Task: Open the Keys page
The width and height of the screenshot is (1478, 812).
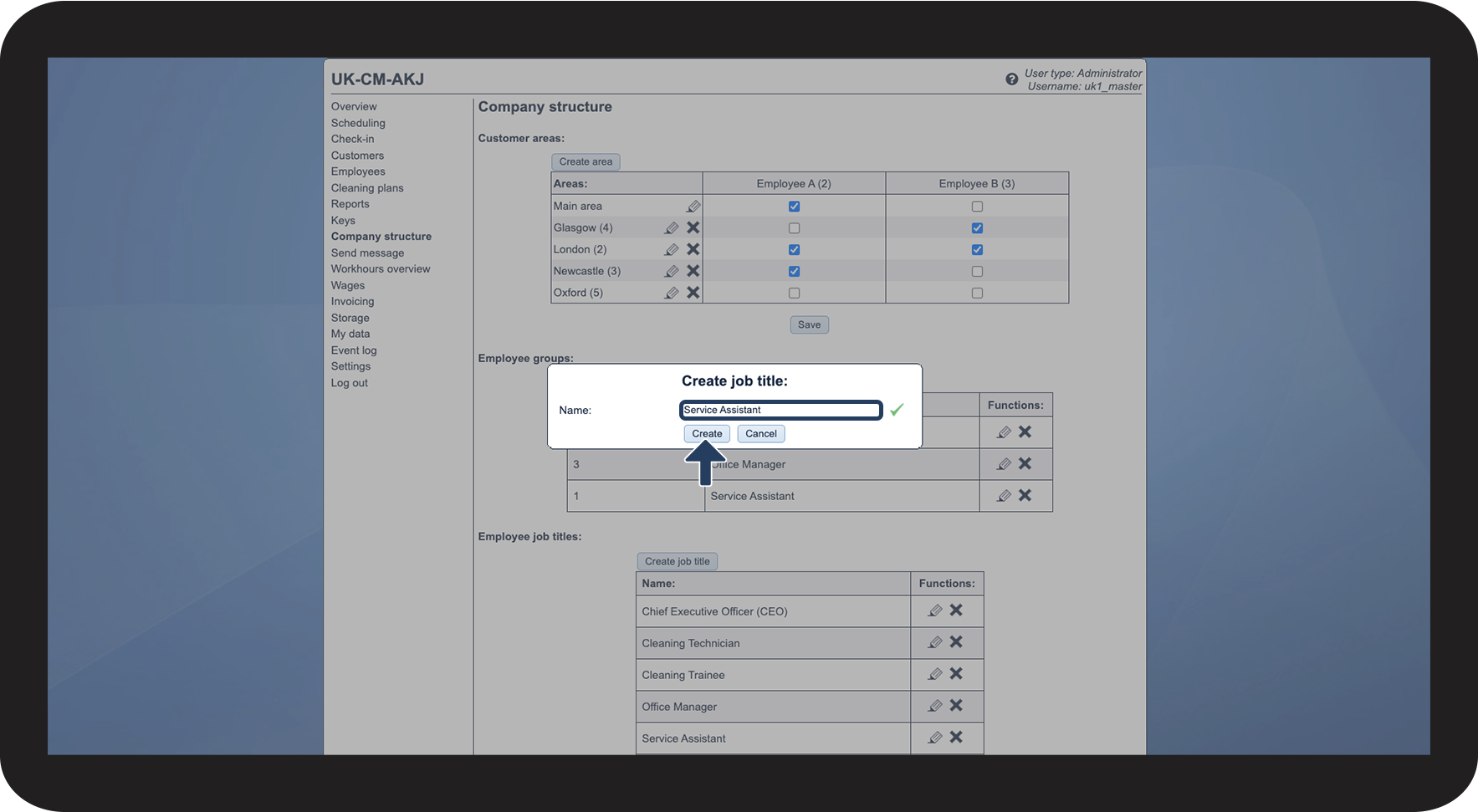Action: 343,221
